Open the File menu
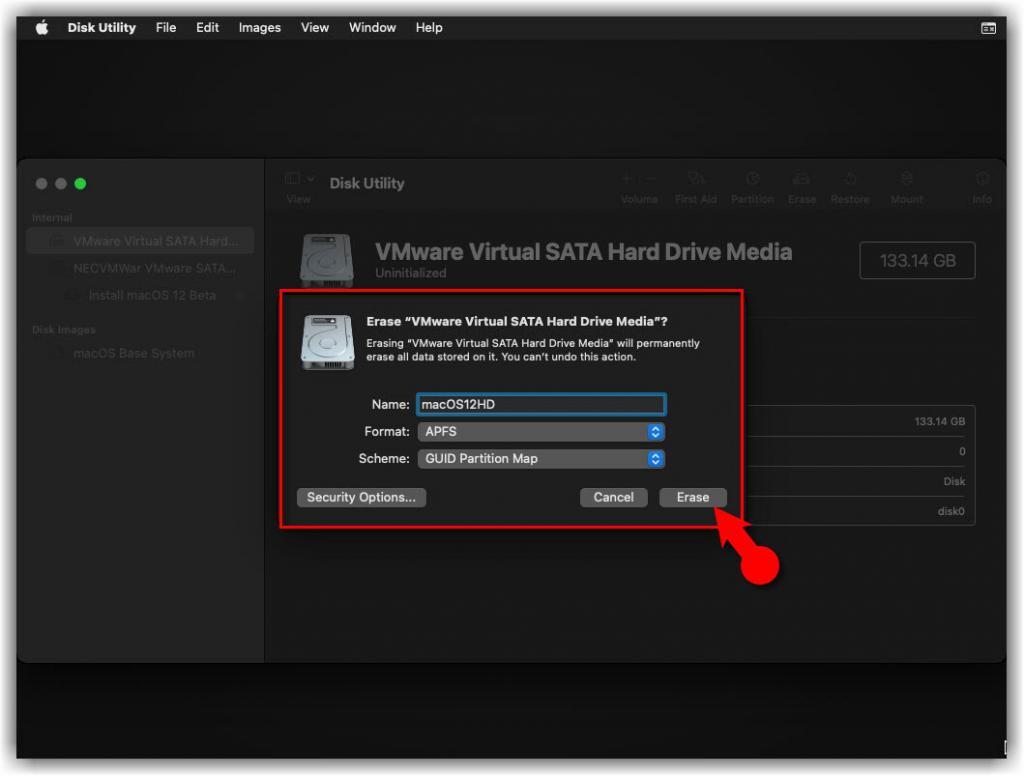Viewport: 1024px width, 776px height. point(166,27)
